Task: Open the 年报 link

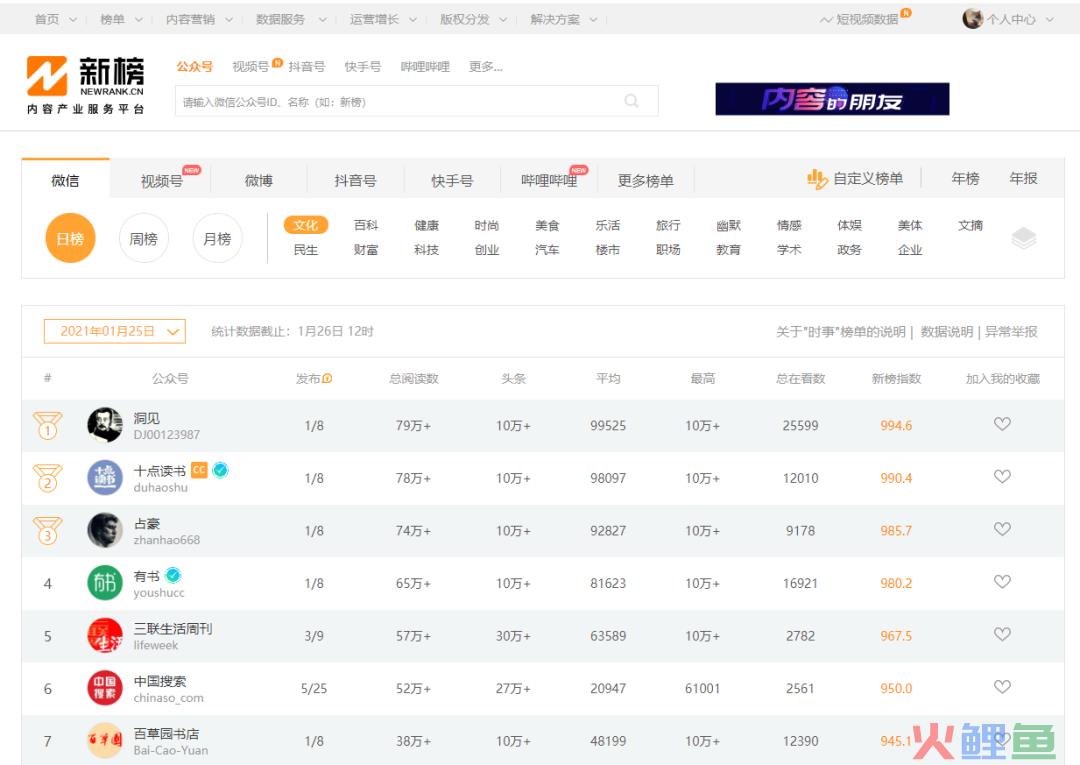Action: click(1023, 178)
